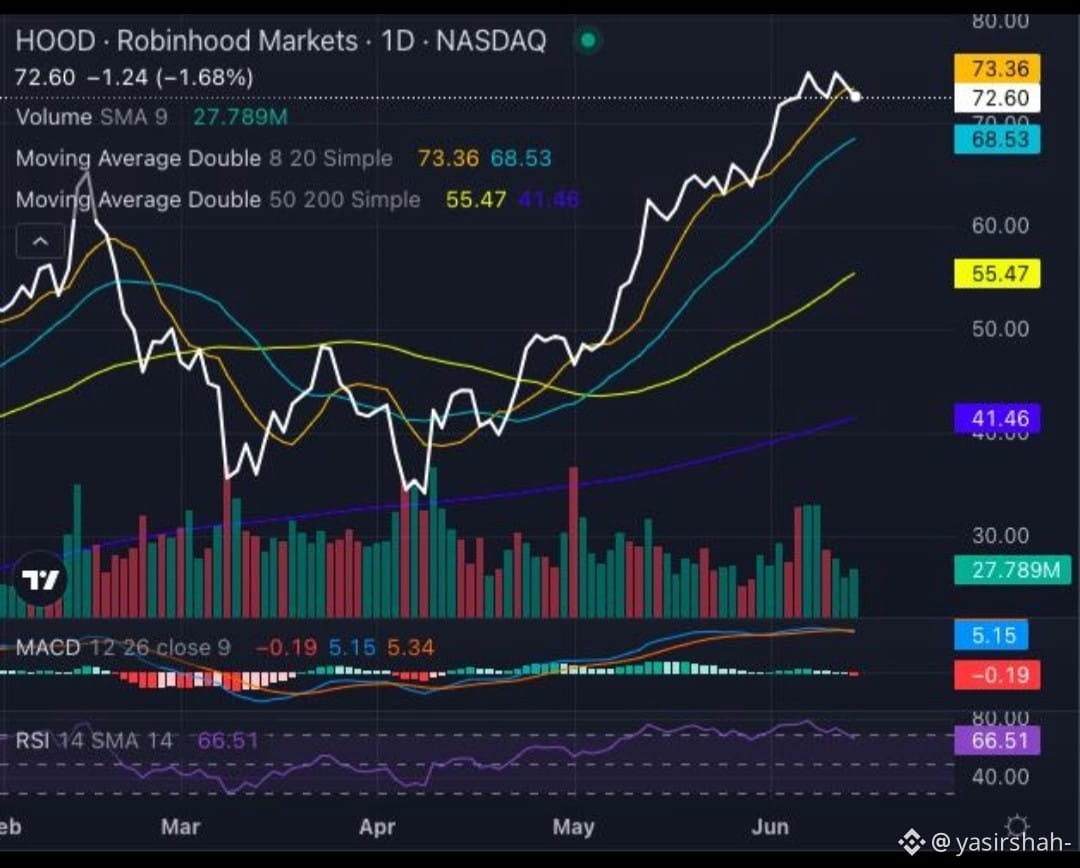Collapse the indicator legend with the chevron button
The width and height of the screenshot is (1080, 868).
pyautogui.click(x=40, y=241)
